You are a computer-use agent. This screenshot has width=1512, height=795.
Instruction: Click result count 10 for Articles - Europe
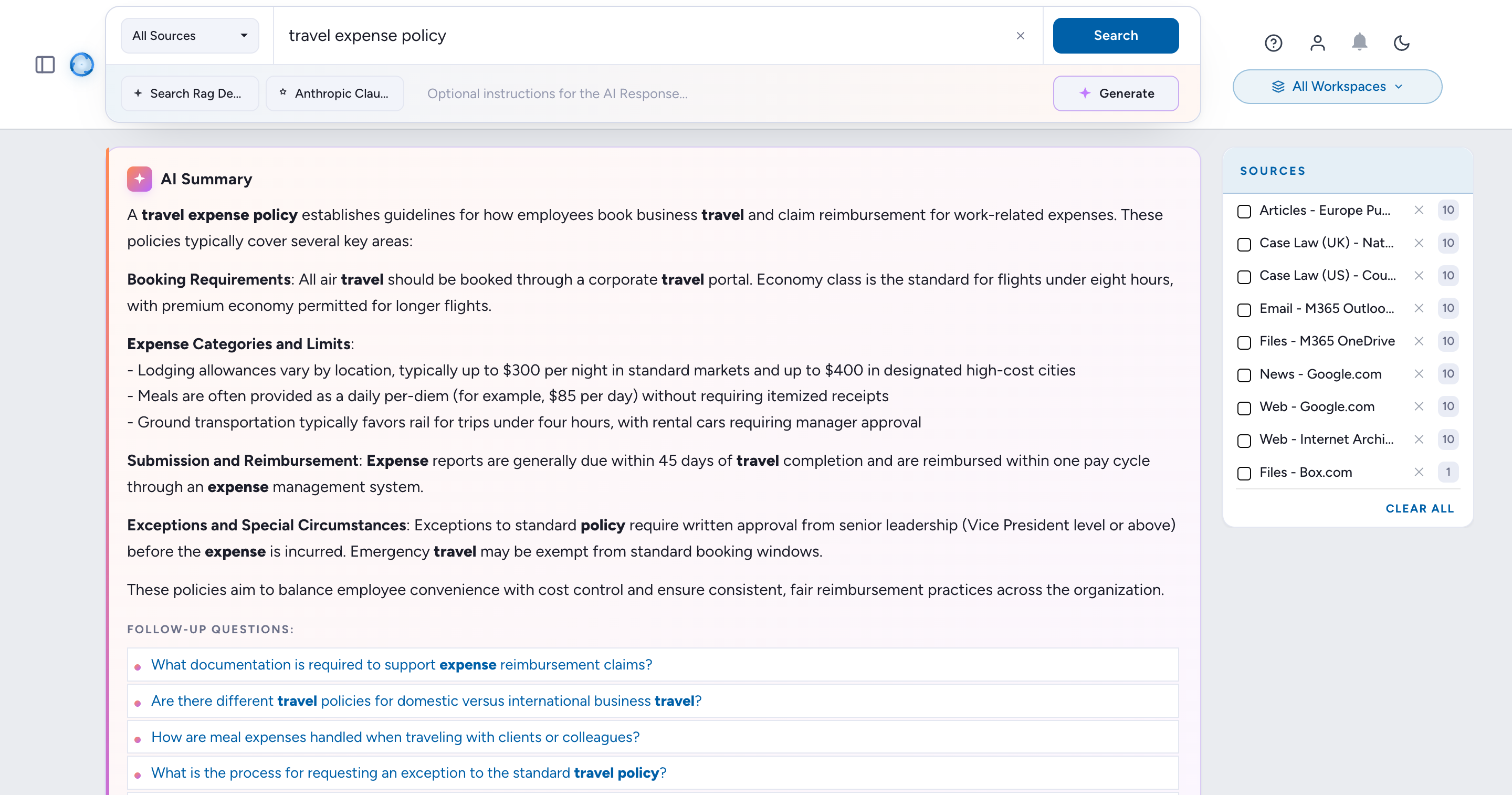point(1448,210)
